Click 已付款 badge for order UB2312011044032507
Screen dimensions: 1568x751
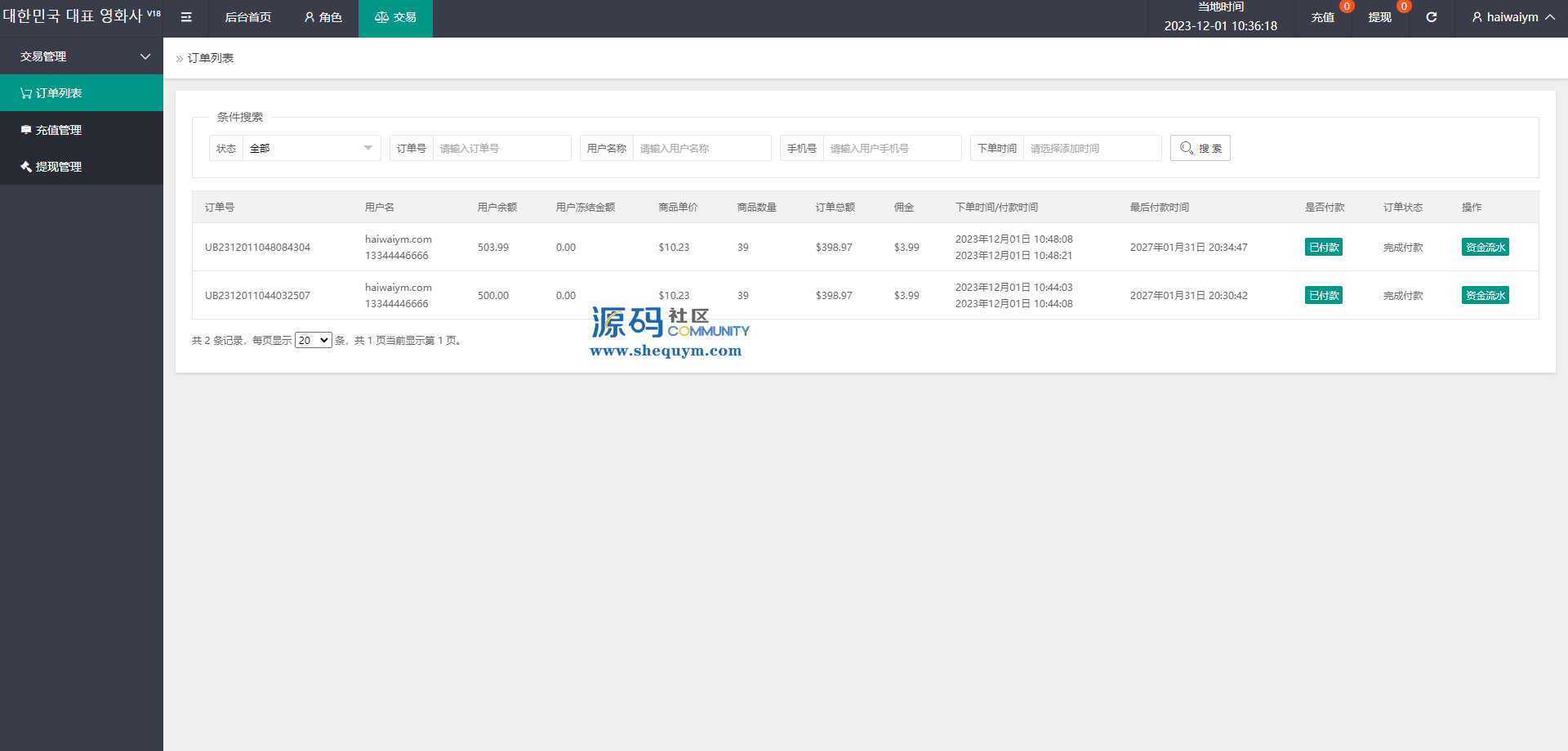(x=1323, y=295)
